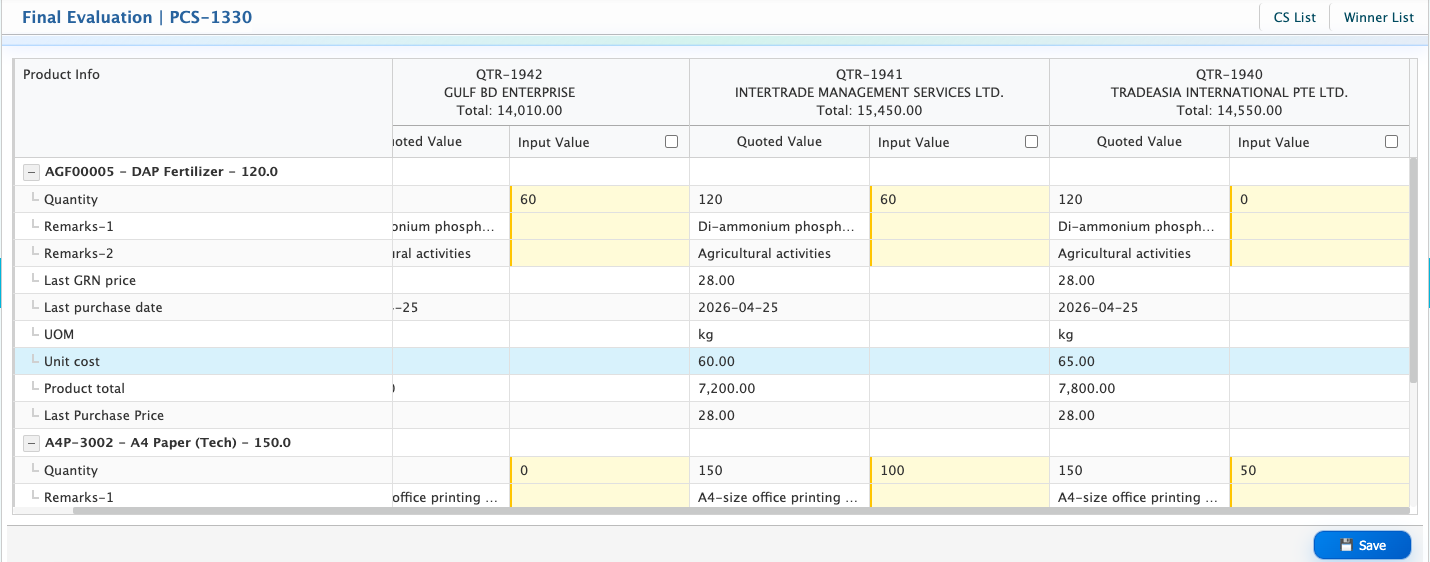Click the vertical scrollbar of the grid
The width and height of the screenshot is (1430, 562).
(x=1413, y=270)
